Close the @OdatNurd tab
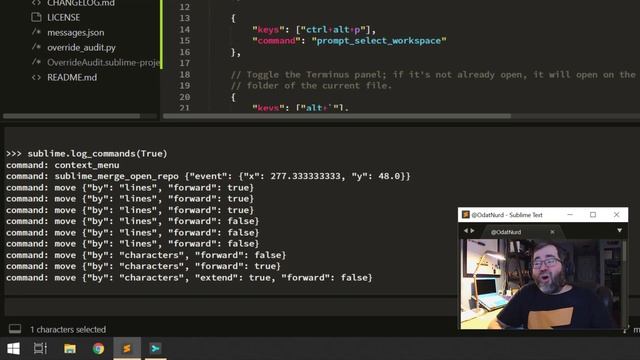The image size is (640, 360). [552, 232]
